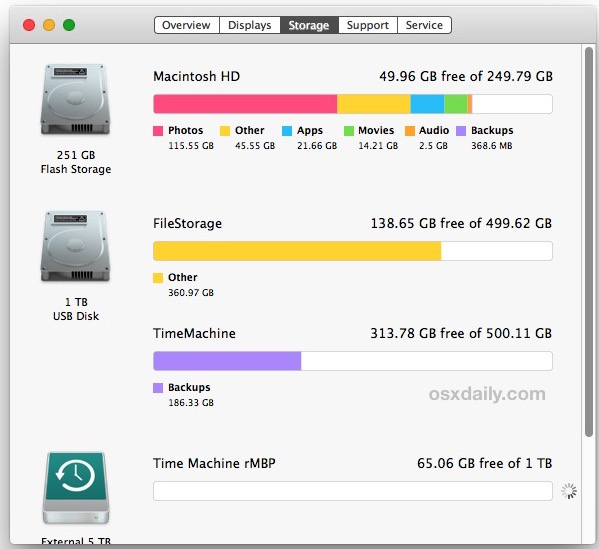Click the purple Backups portion of TimeMachine bar
The image size is (599, 549).
click(227, 361)
